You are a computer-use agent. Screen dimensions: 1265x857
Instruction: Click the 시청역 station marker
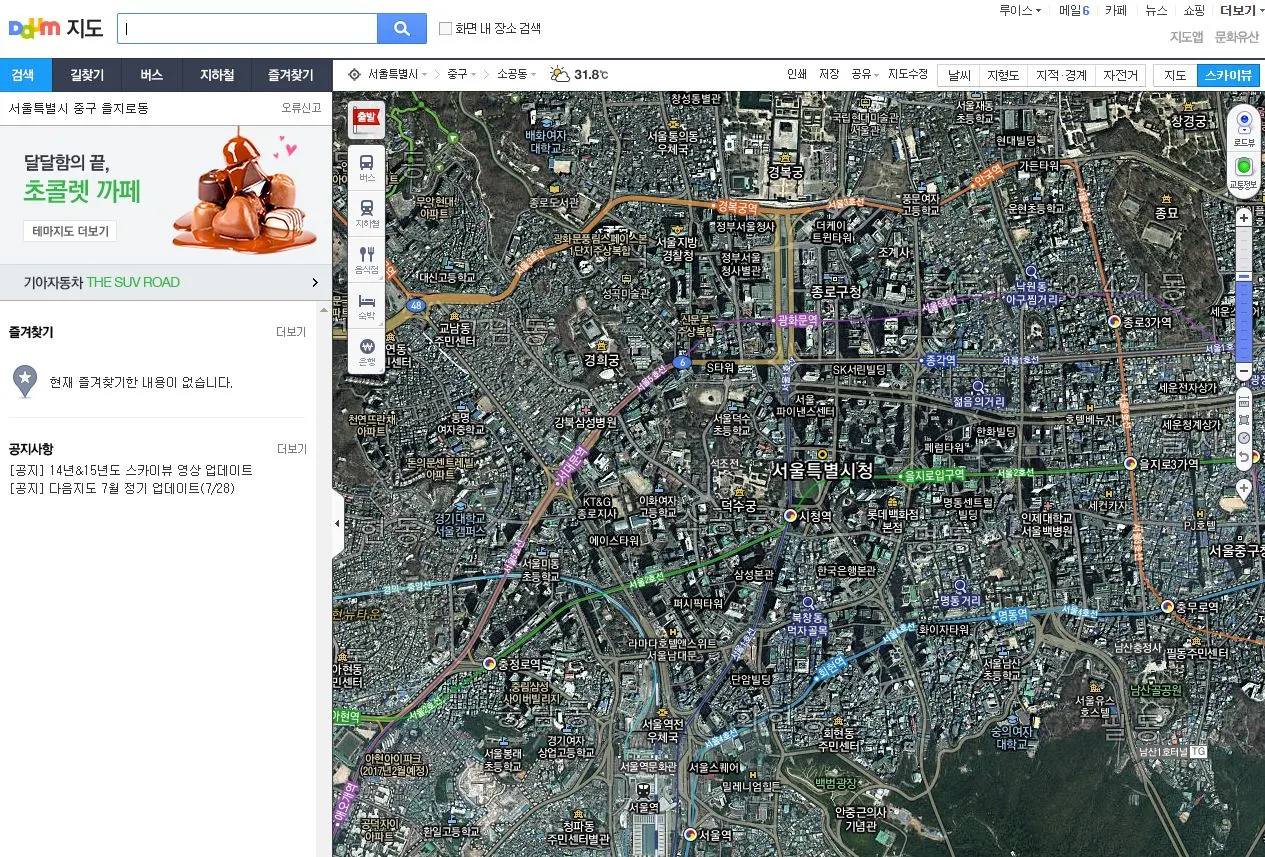[791, 516]
